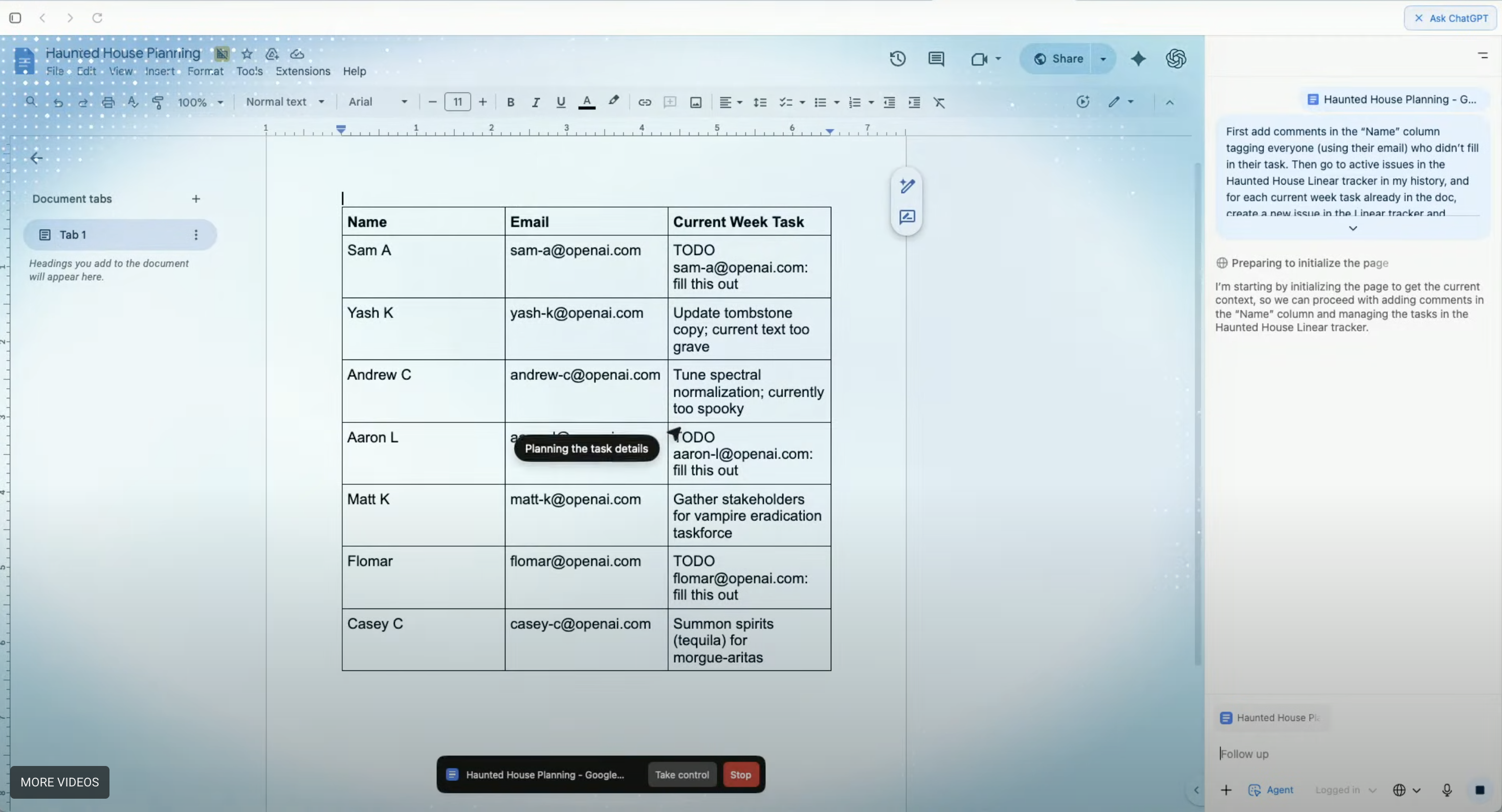This screenshot has height=812, width=1502.
Task: Open the comments panel icon
Action: (936, 59)
